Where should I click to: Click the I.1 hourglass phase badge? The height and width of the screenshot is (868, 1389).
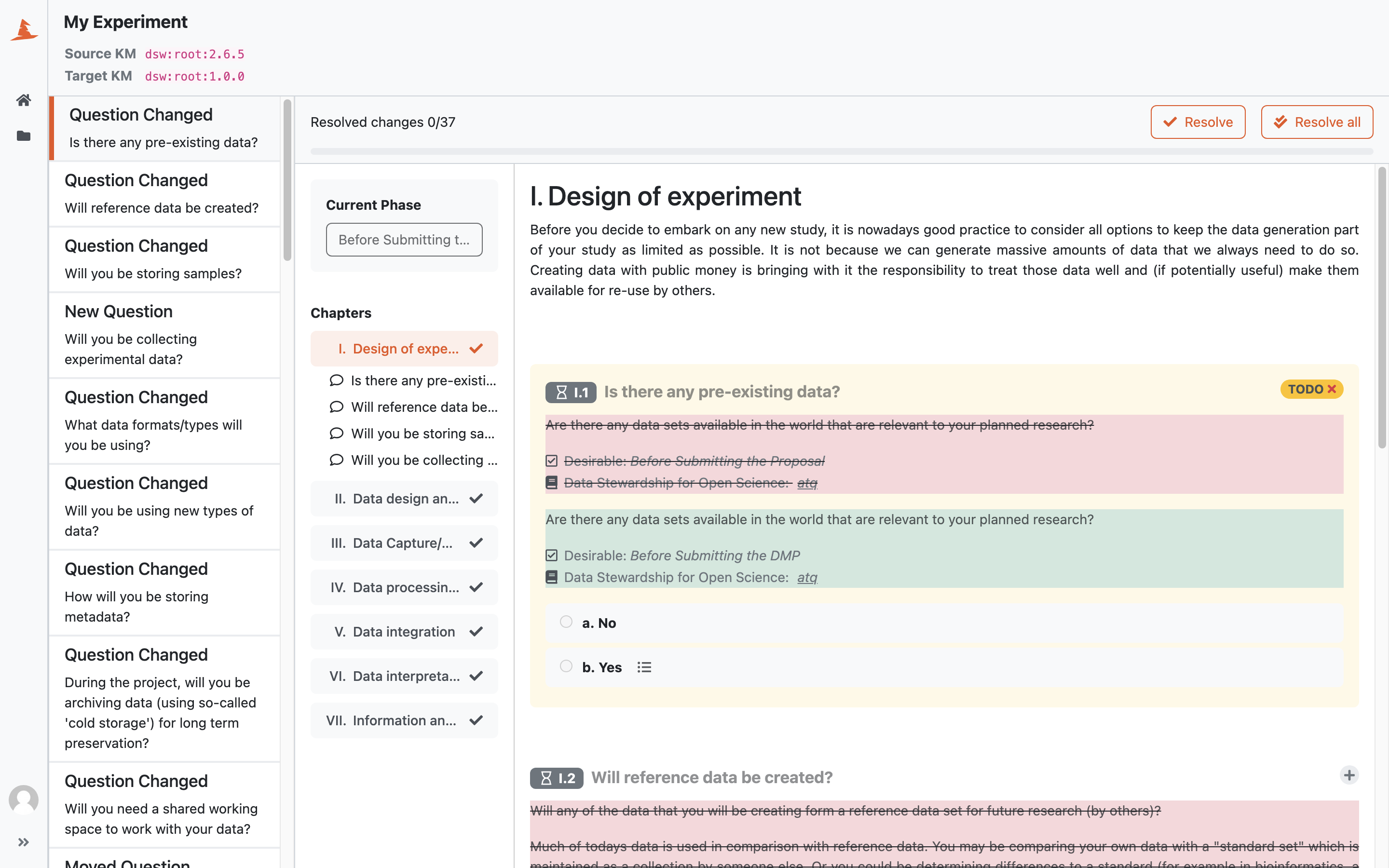(x=571, y=392)
